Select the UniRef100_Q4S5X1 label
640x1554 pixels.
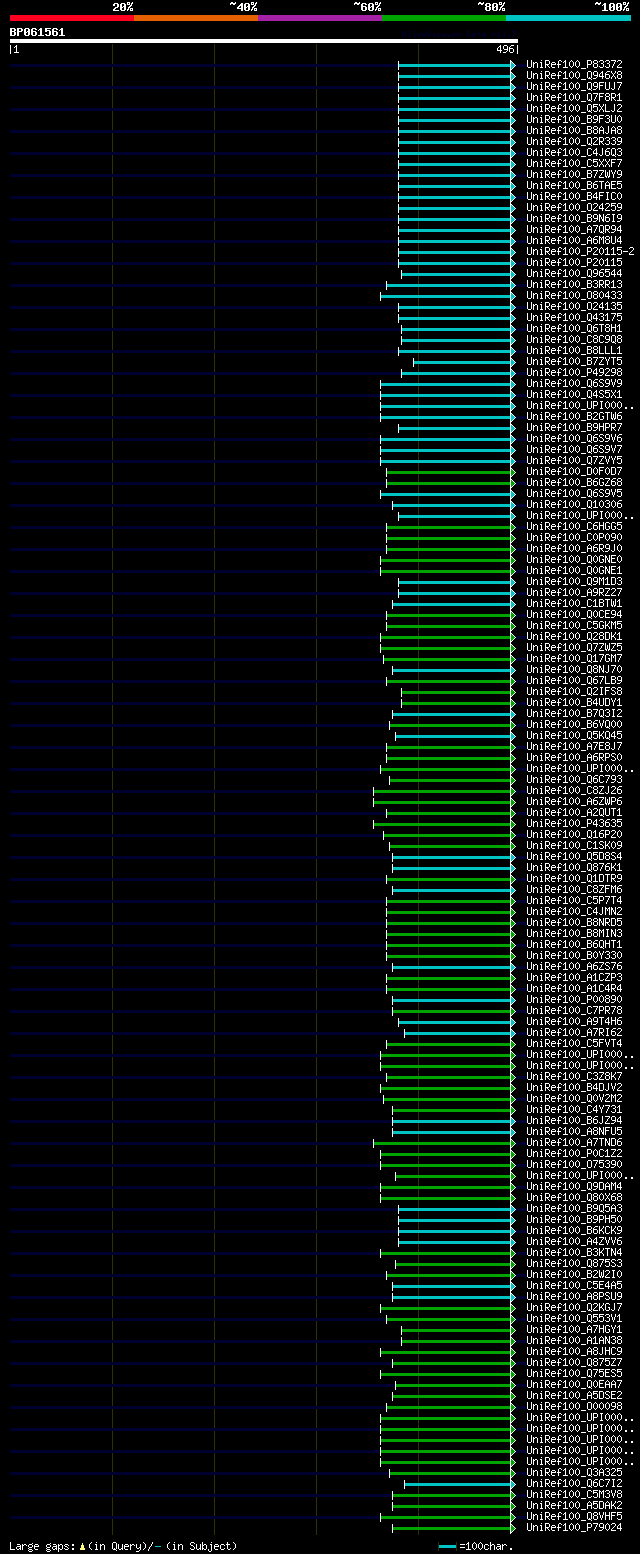tap(574, 395)
